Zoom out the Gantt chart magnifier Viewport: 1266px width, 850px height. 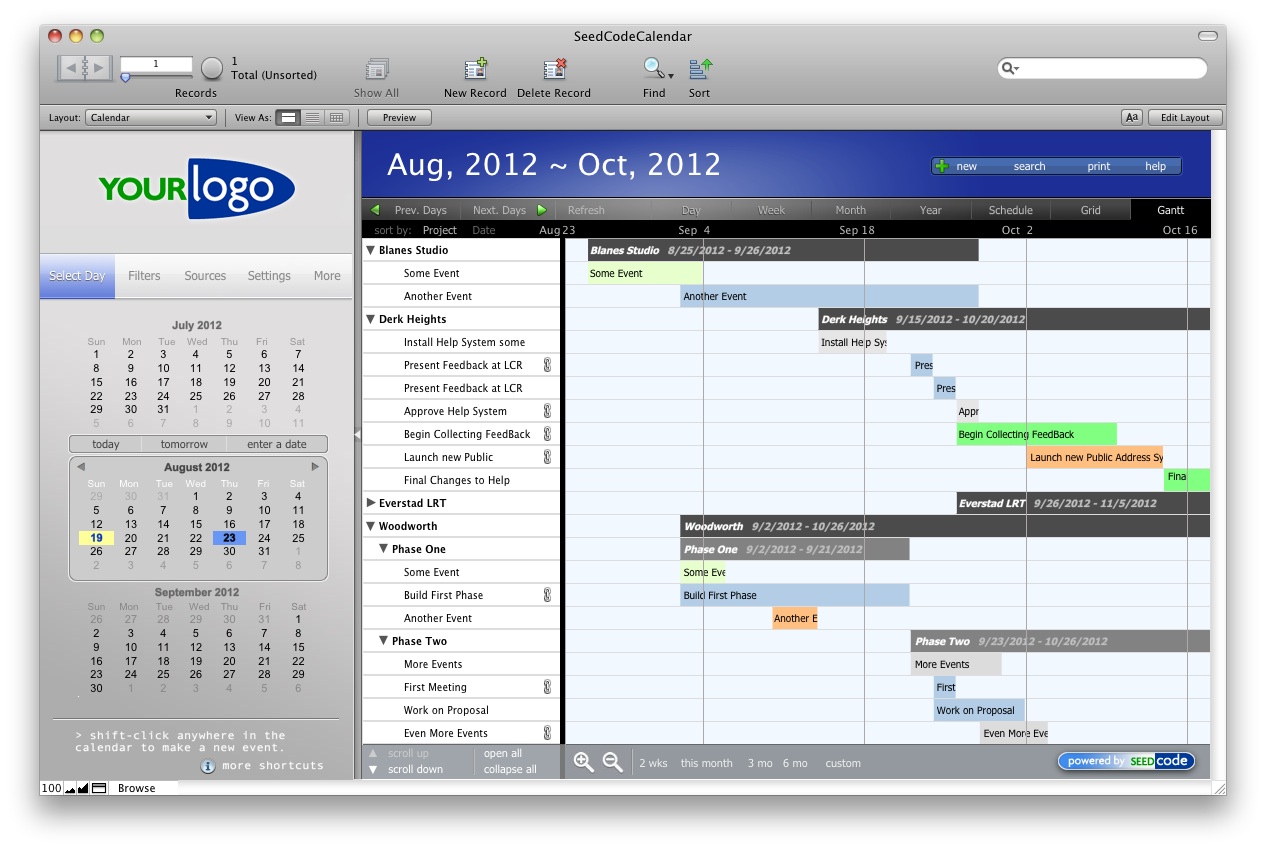coord(613,762)
